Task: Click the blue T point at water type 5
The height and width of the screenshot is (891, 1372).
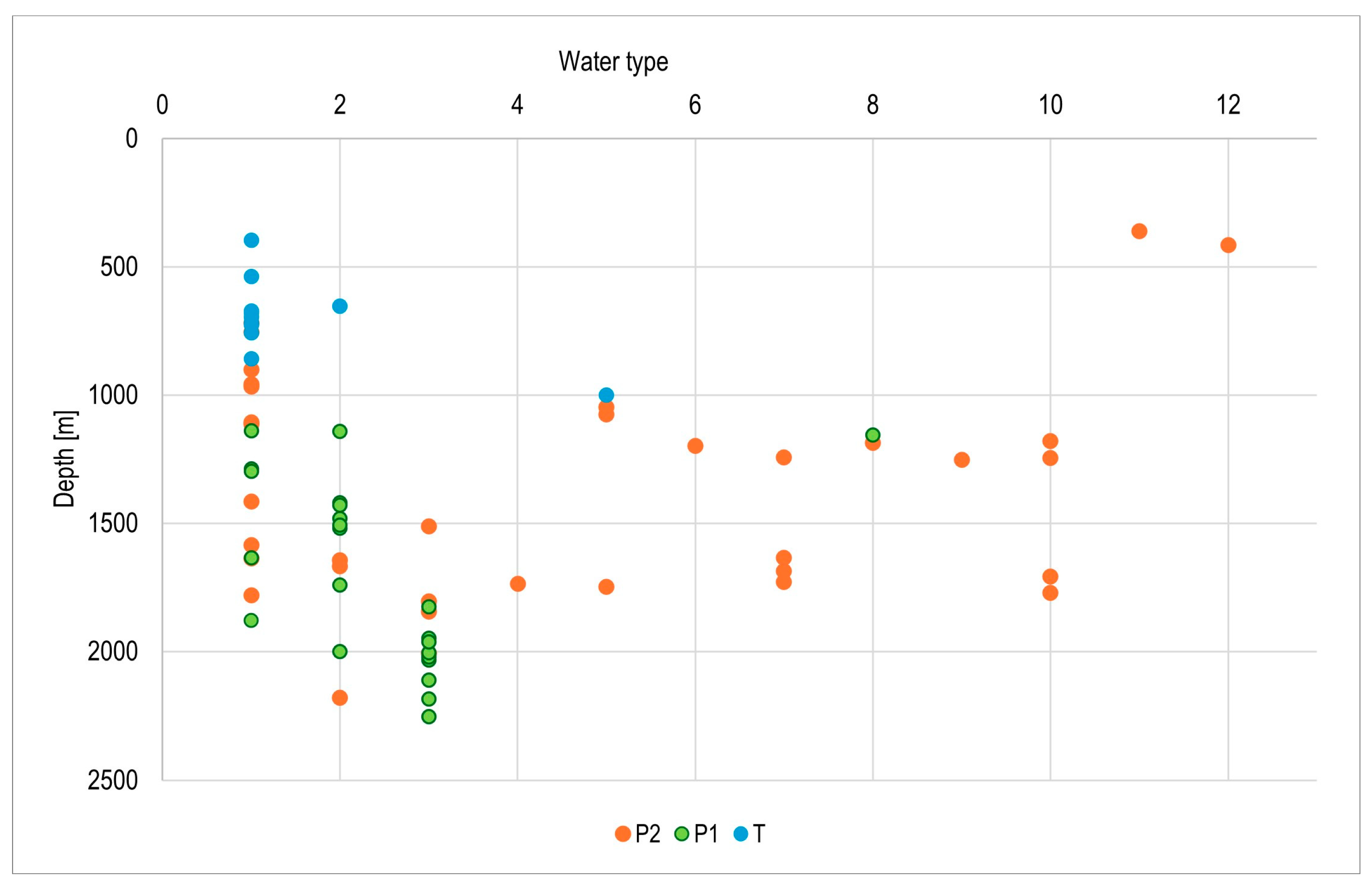Action: (x=606, y=395)
